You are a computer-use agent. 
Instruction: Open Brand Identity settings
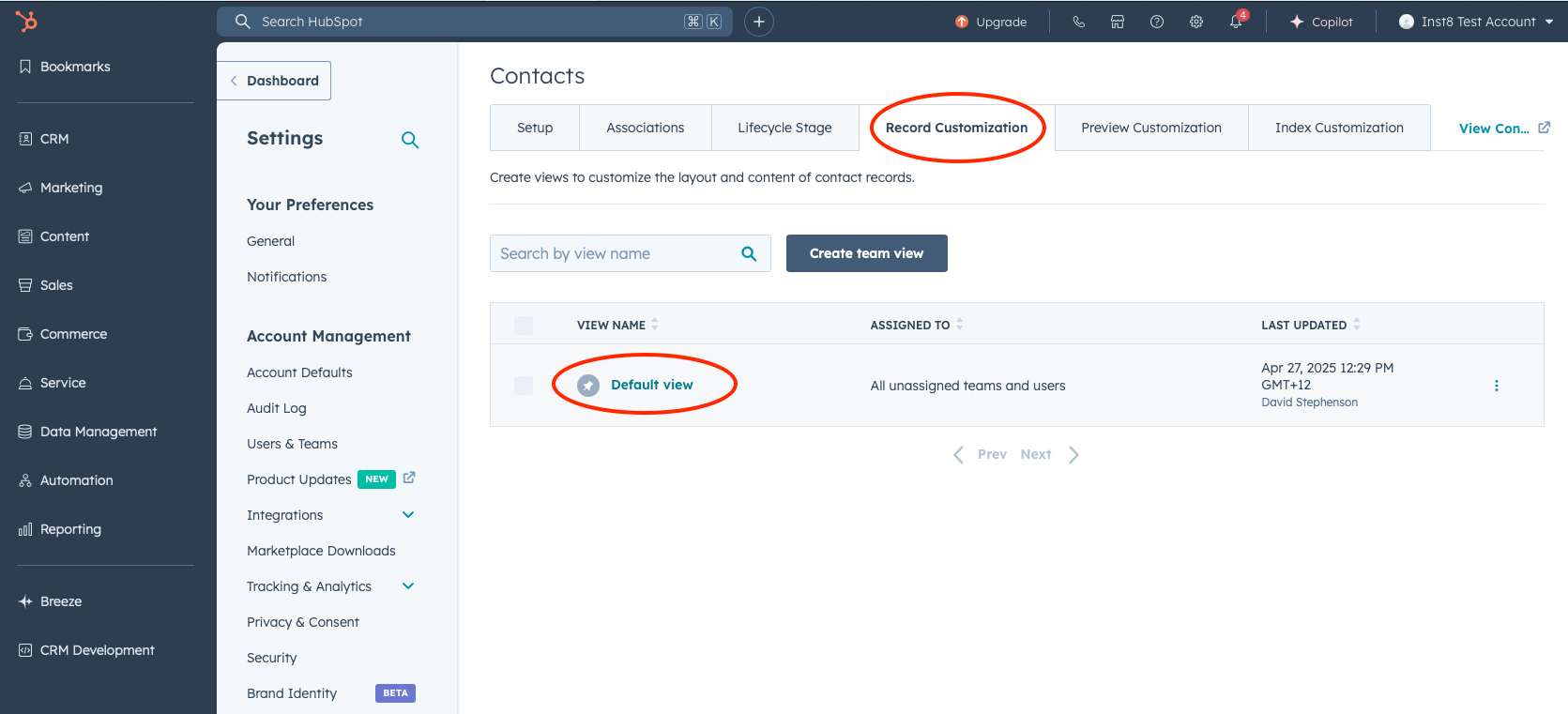pos(292,693)
